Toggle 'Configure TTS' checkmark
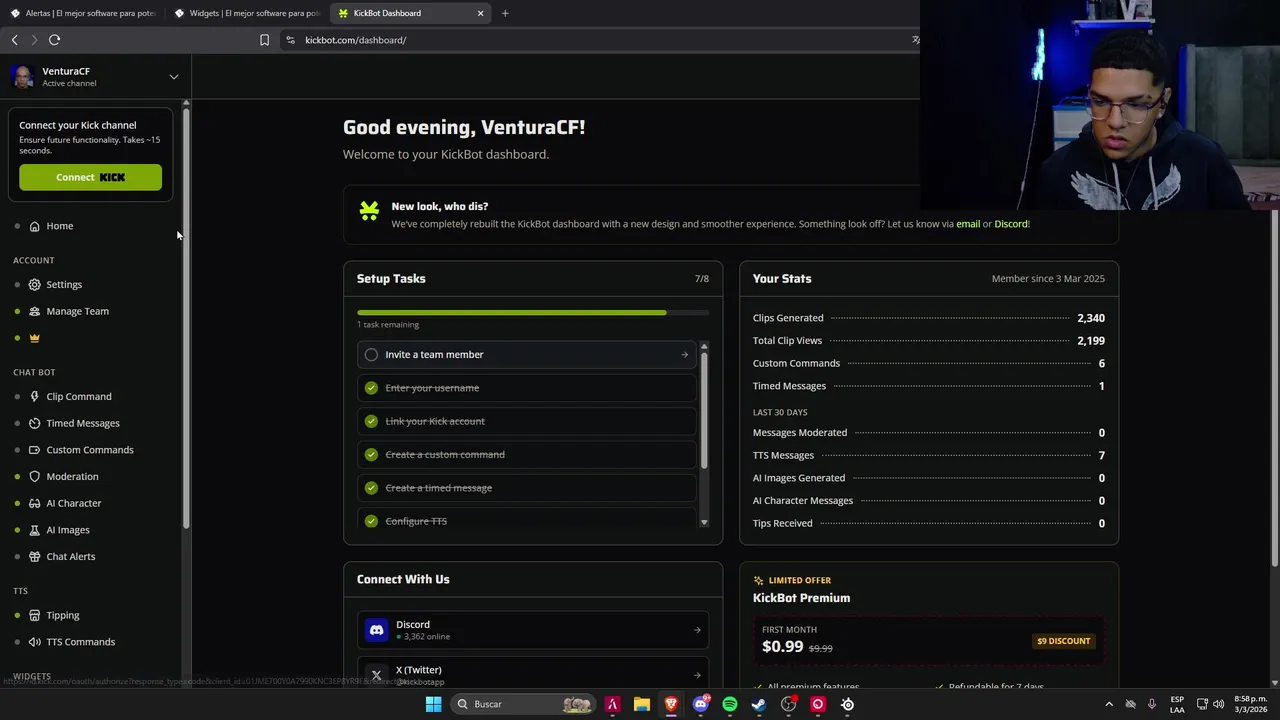Viewport: 1280px width, 720px height. pyautogui.click(x=371, y=521)
